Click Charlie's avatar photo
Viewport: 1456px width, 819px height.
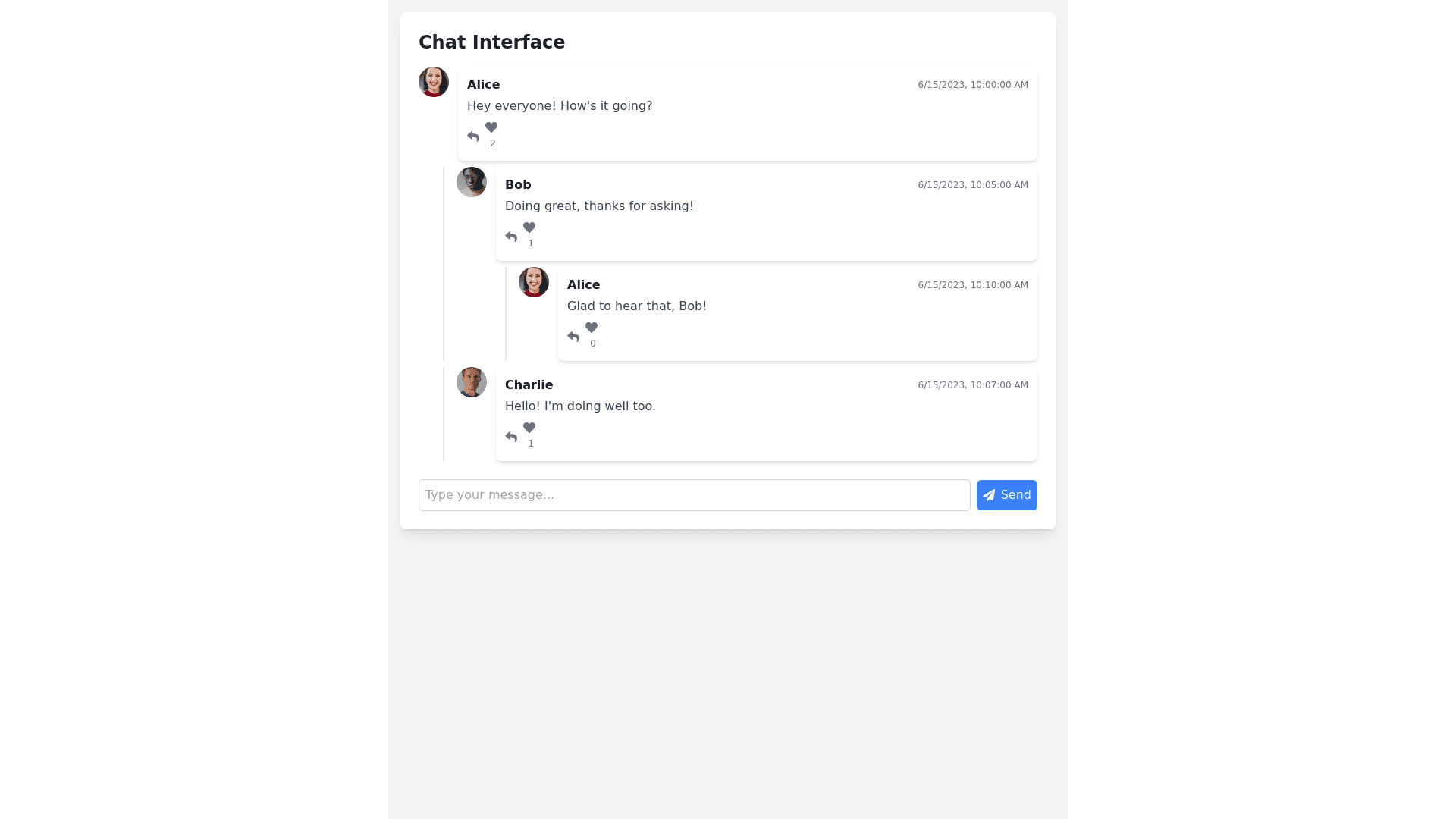coord(472,382)
